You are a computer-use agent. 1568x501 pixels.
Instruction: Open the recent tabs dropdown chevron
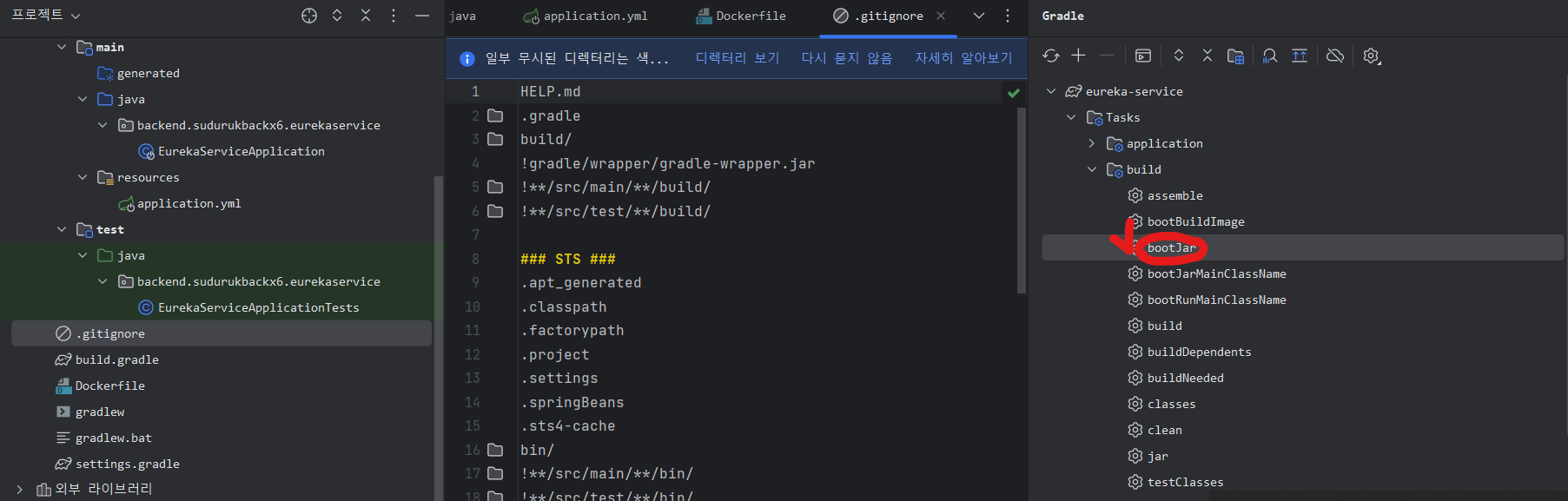pos(979,16)
